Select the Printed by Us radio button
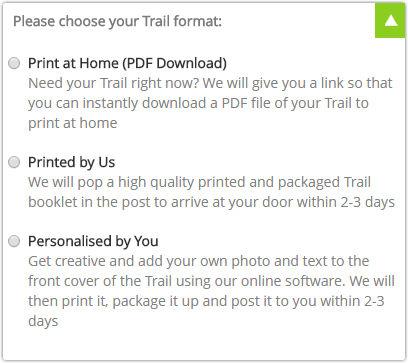This screenshot has height=363, width=408. tap(14, 162)
